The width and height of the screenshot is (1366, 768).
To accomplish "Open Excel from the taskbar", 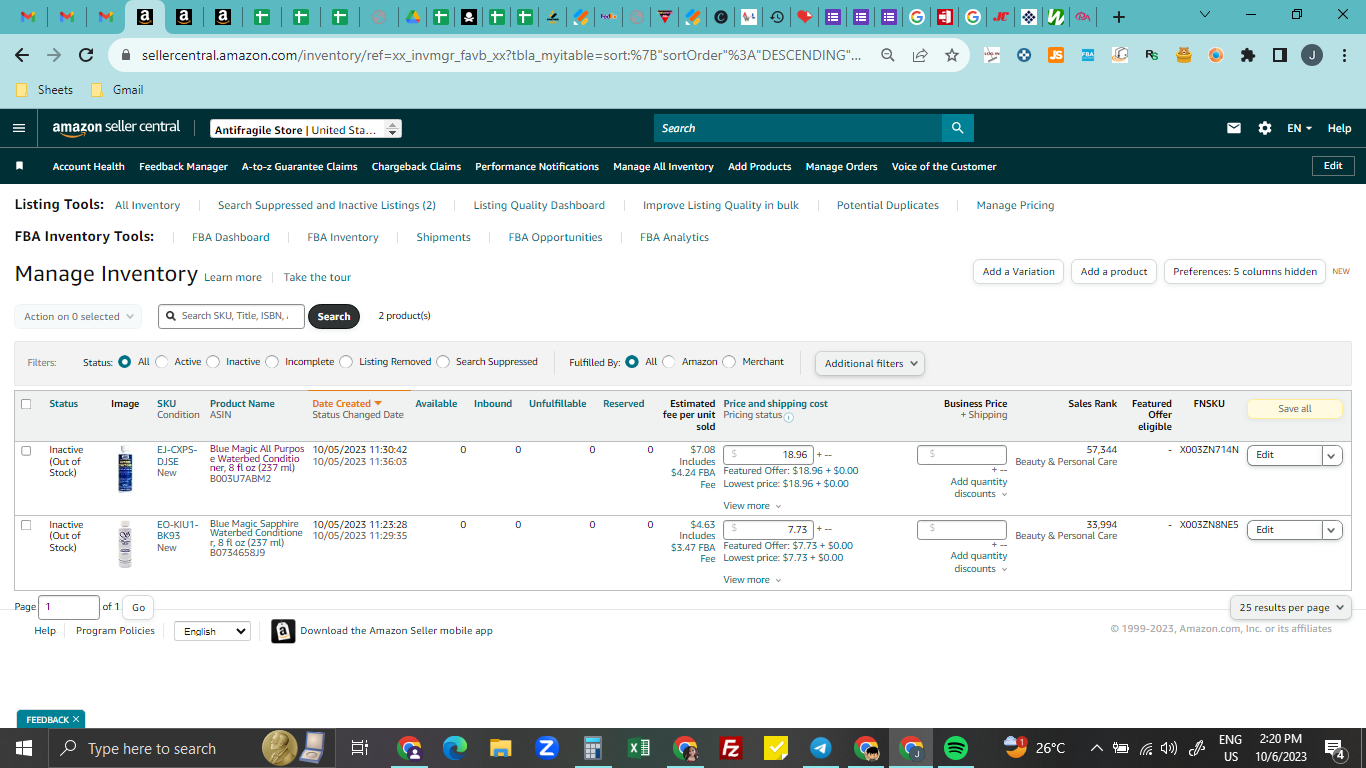I will click(639, 748).
